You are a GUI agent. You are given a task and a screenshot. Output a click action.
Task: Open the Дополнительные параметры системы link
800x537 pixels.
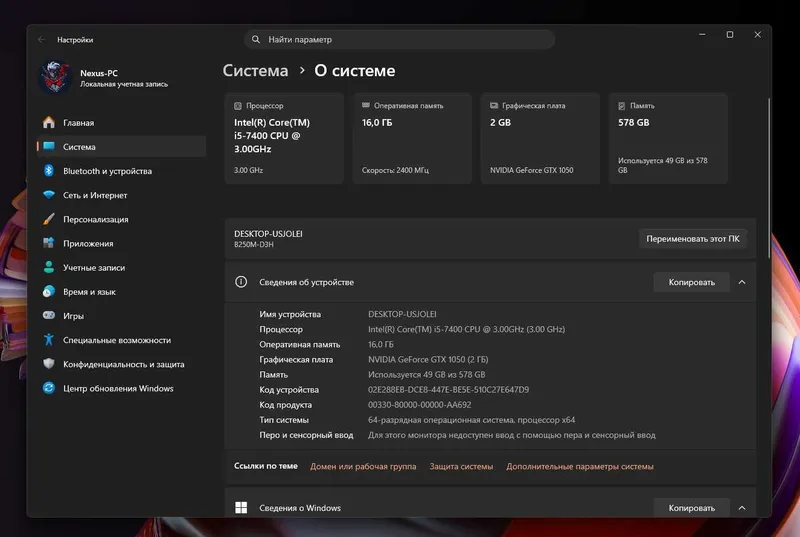tap(580, 467)
